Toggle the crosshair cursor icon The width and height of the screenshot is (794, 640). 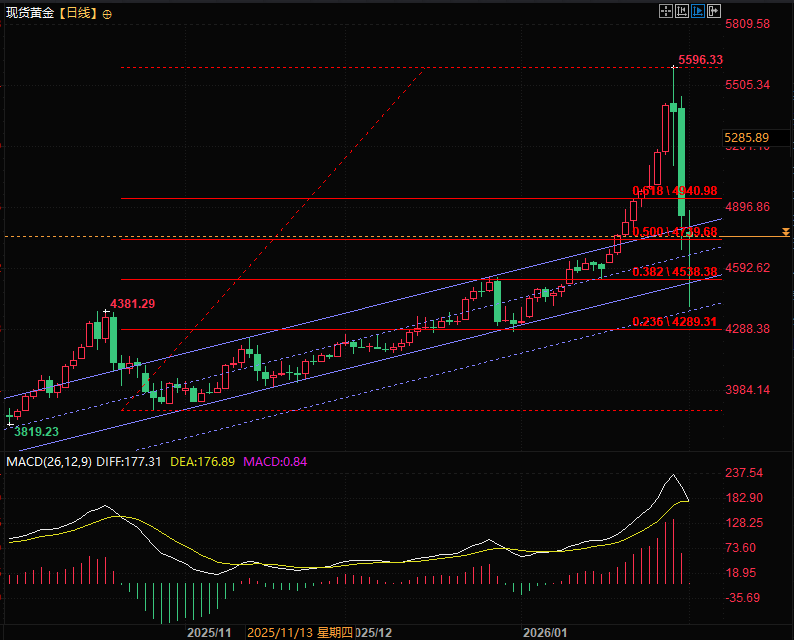(666, 11)
